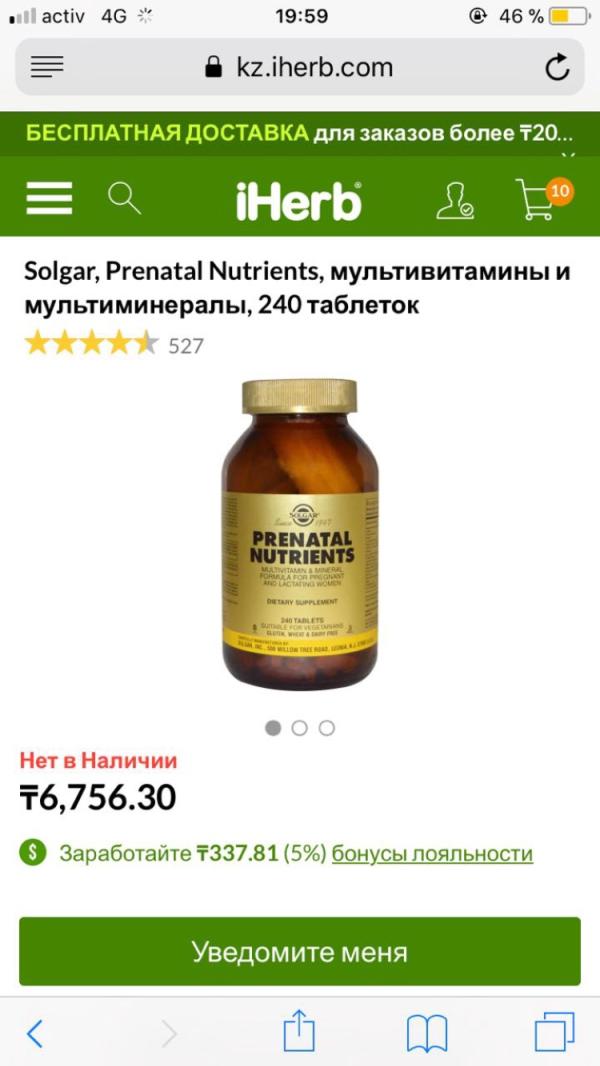Open the account profile icon
This screenshot has width=600, height=1066.
click(455, 199)
